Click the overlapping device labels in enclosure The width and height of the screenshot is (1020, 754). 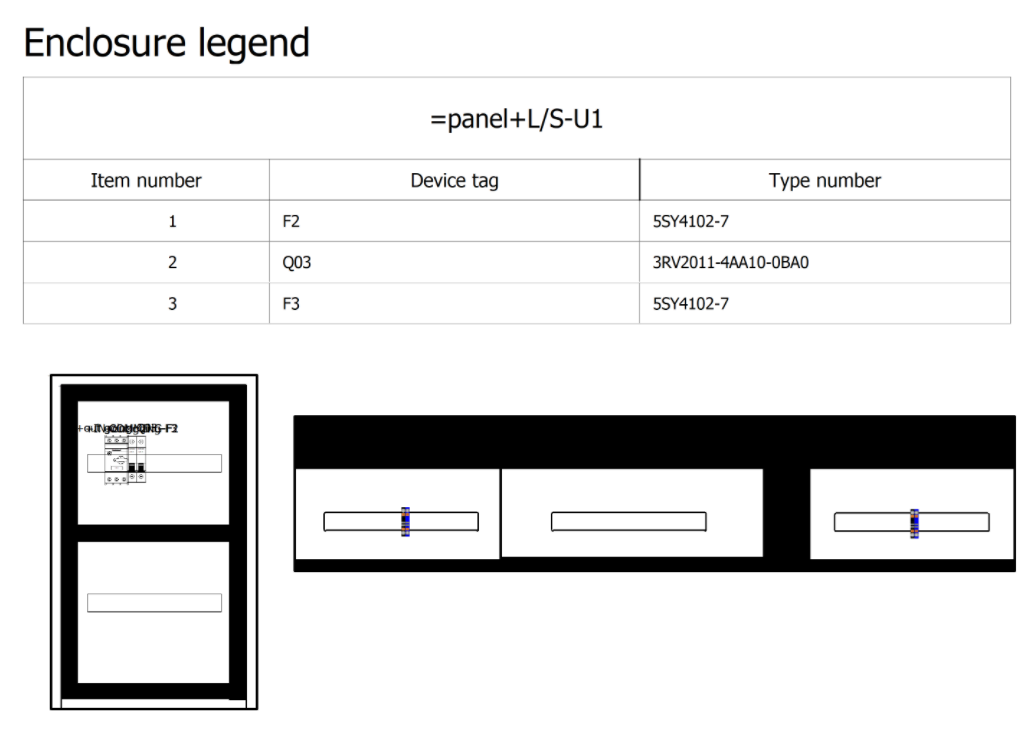pos(128,428)
